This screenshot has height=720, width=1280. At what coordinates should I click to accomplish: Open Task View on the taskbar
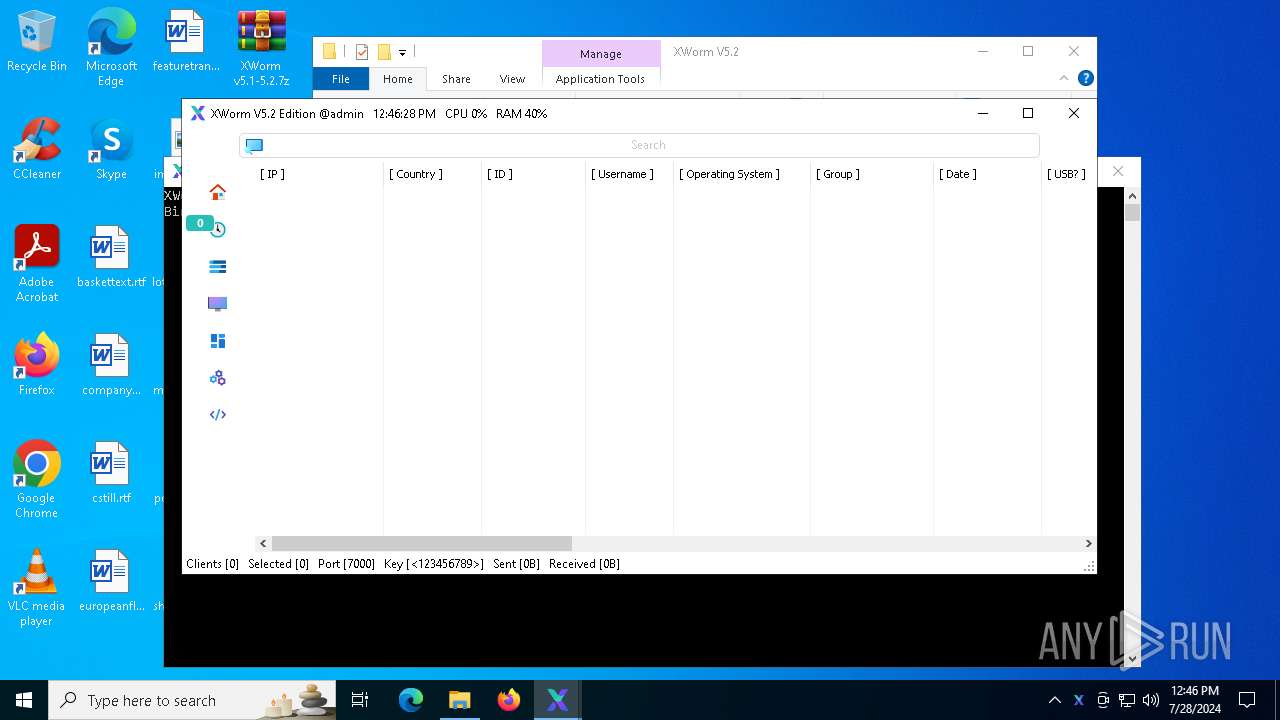360,700
